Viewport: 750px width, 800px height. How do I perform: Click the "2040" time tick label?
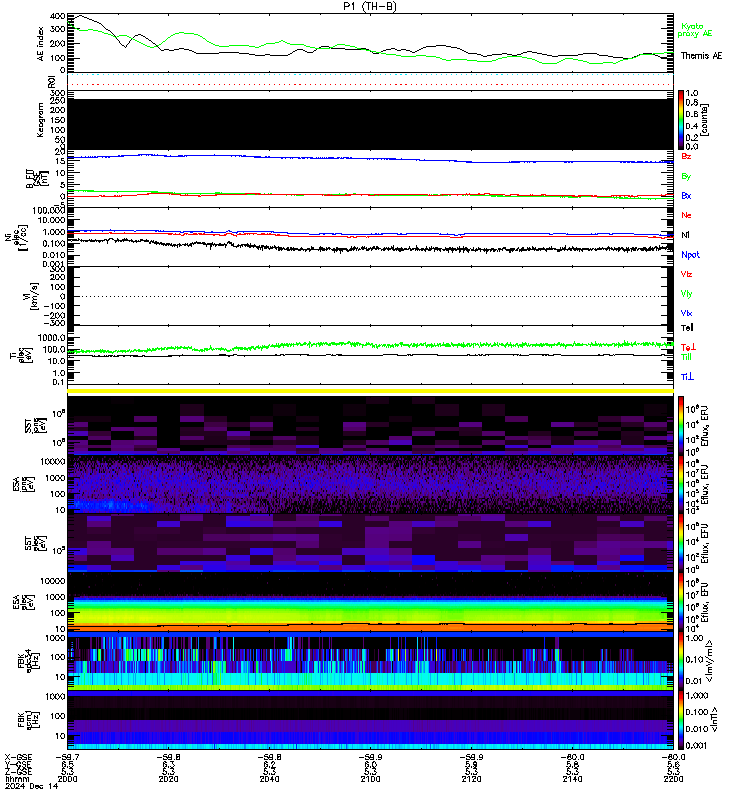[x=269, y=779]
